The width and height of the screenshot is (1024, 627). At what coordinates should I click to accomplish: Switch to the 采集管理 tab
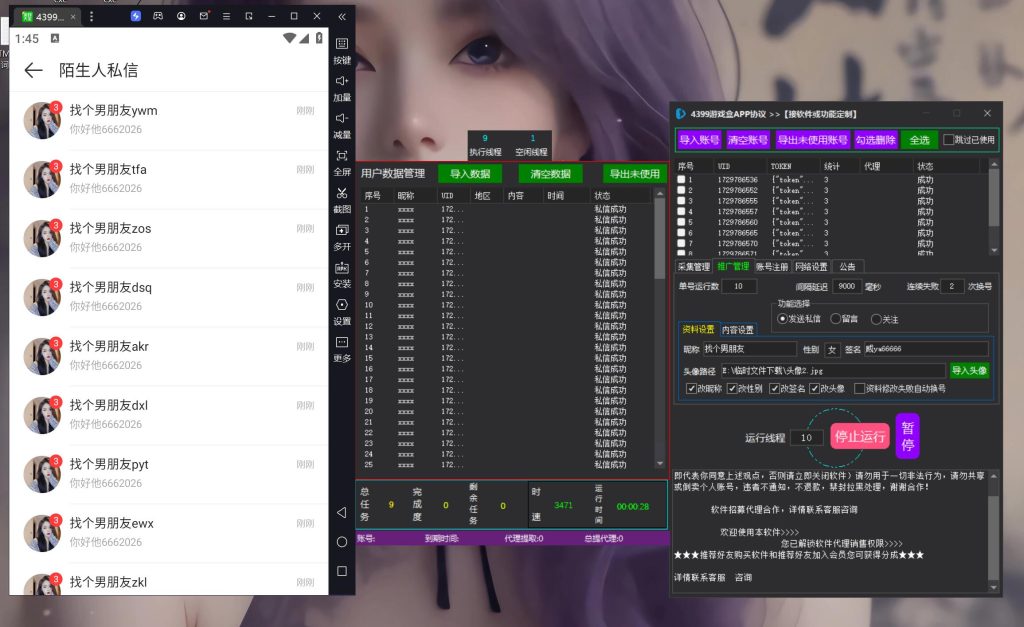(693, 266)
